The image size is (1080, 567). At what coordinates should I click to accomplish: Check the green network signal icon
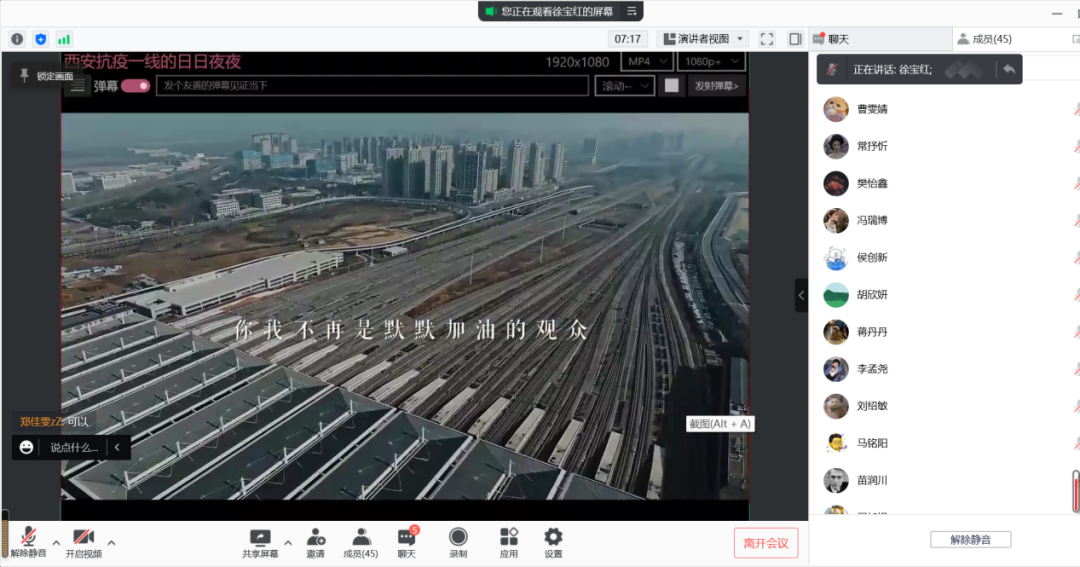(x=63, y=39)
